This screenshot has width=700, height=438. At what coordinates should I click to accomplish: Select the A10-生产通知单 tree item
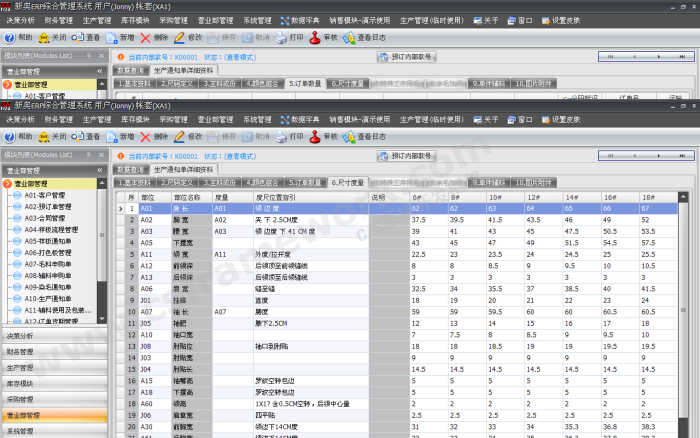coord(58,298)
